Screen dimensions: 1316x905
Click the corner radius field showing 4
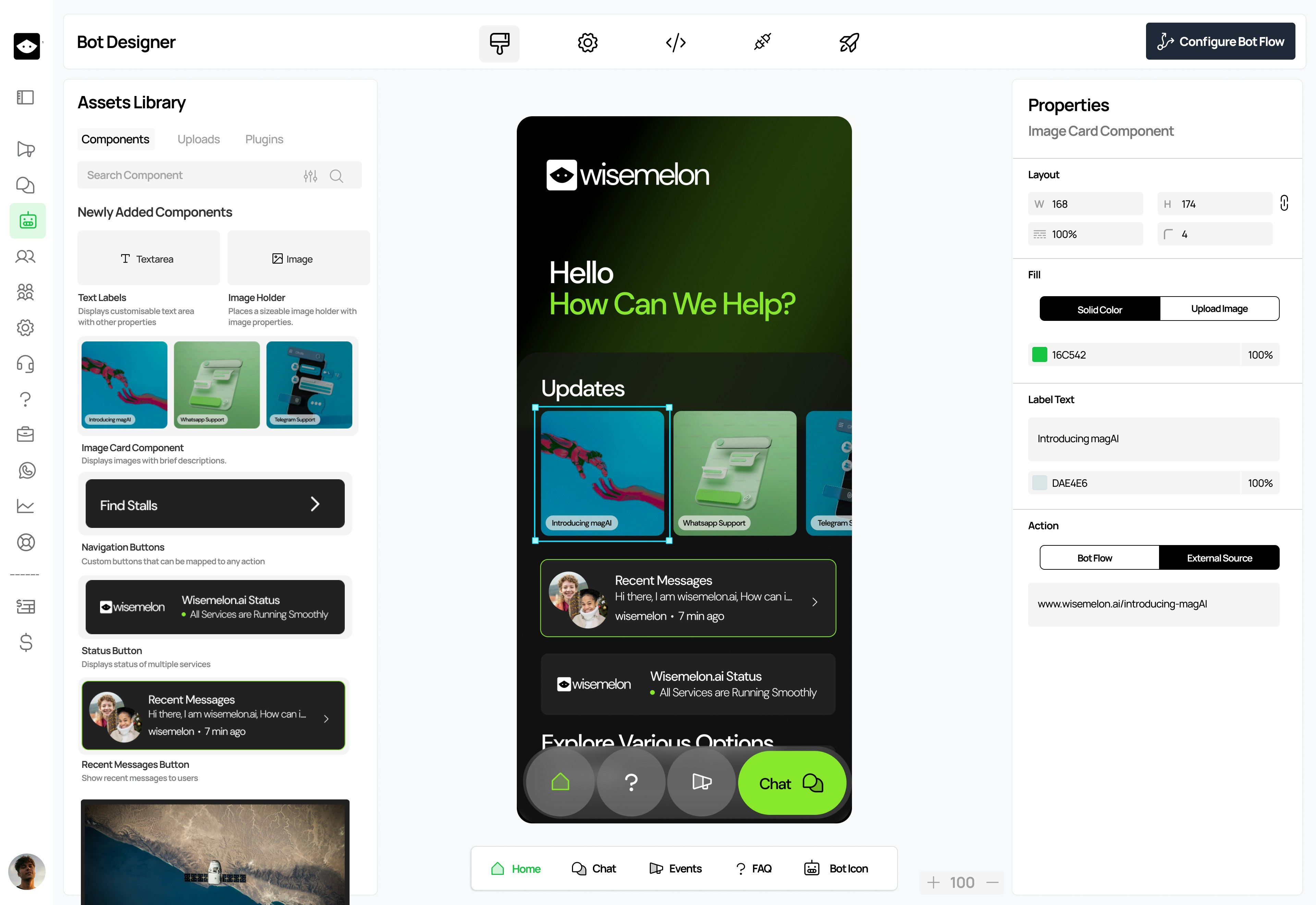(1215, 234)
